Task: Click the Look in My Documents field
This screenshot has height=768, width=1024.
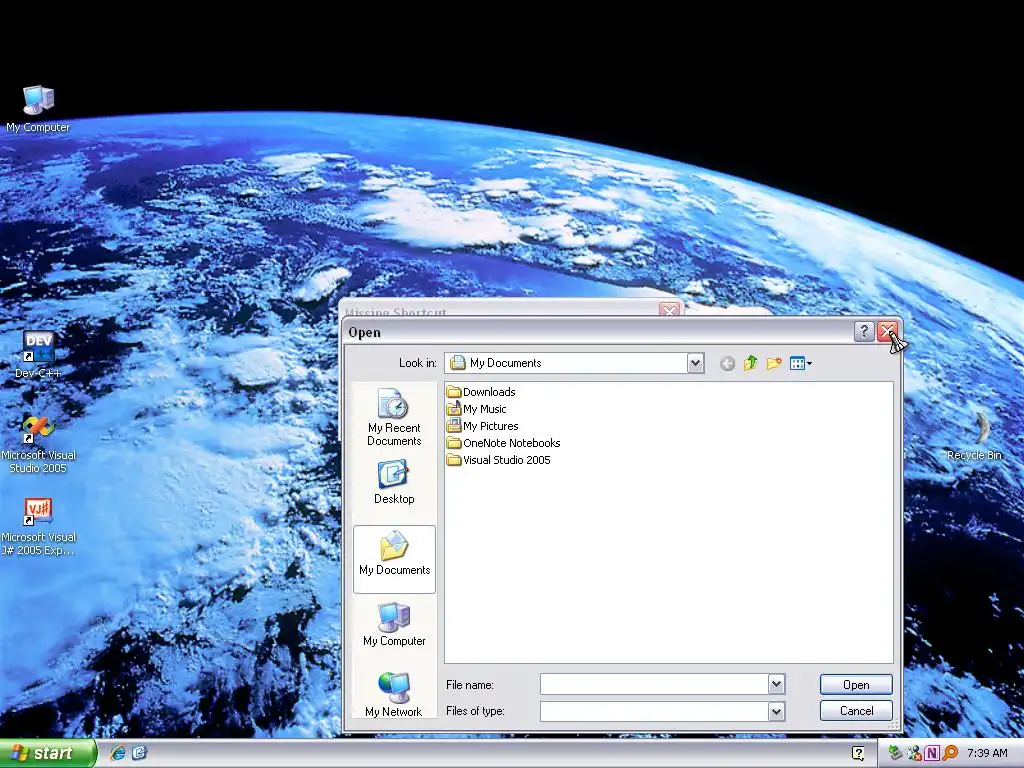Action: click(x=574, y=363)
